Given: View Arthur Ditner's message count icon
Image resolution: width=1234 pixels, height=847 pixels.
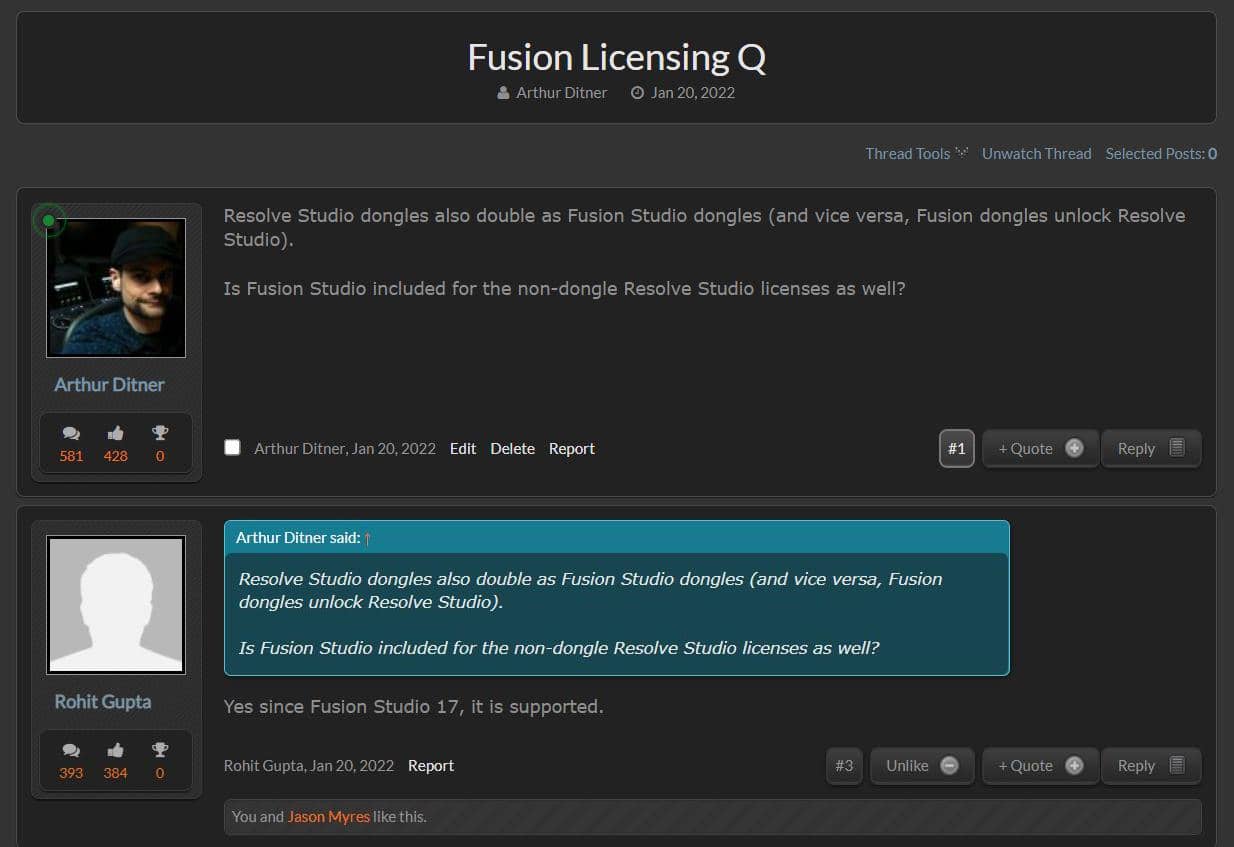Looking at the screenshot, I should [71, 433].
